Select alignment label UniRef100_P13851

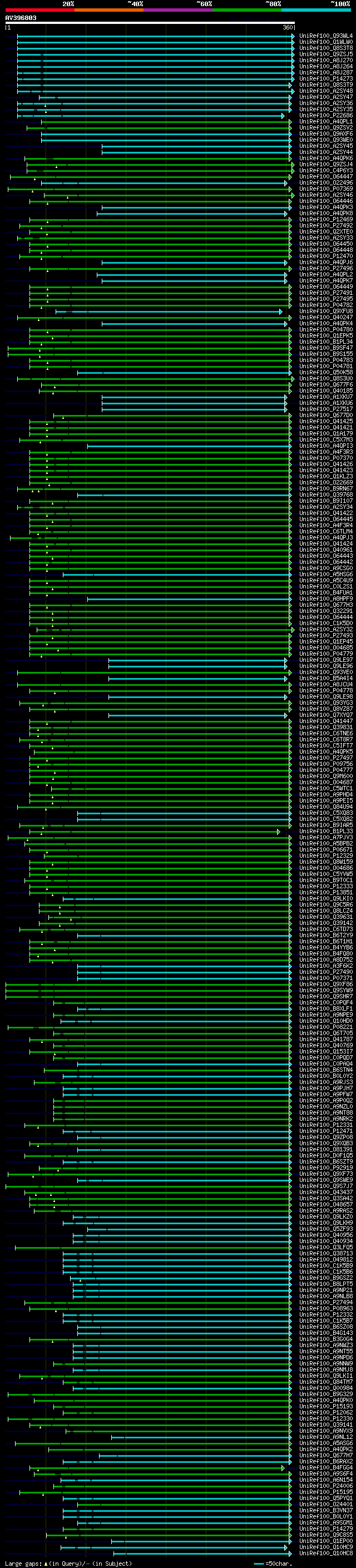pyautogui.click(x=325, y=892)
